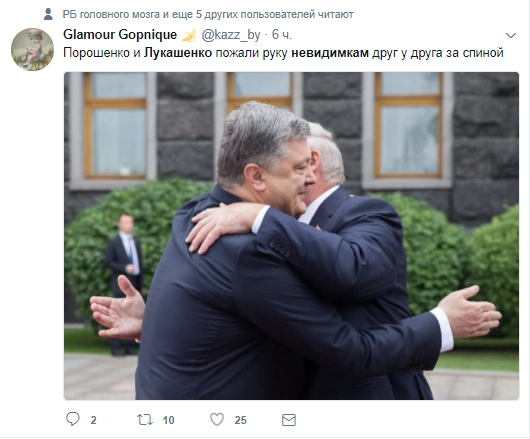Click the reply count number 2
This screenshot has width=530, height=439.
[94, 420]
